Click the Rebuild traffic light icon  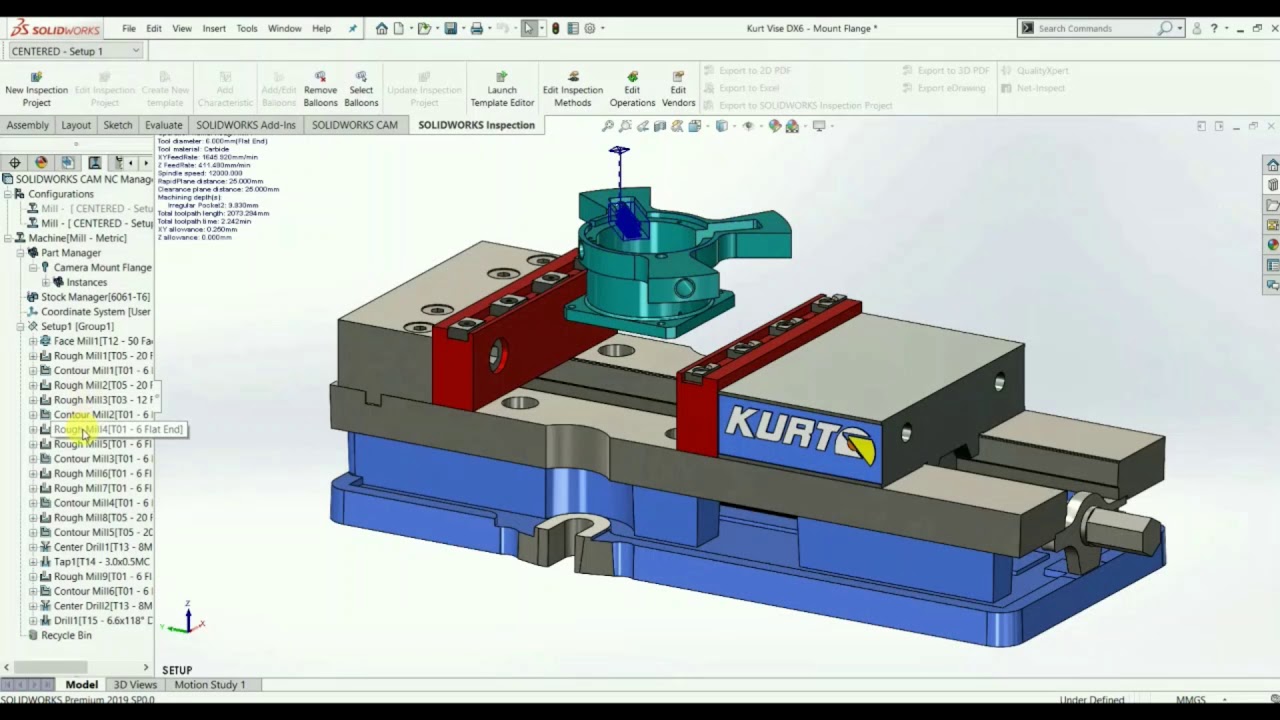(556, 28)
